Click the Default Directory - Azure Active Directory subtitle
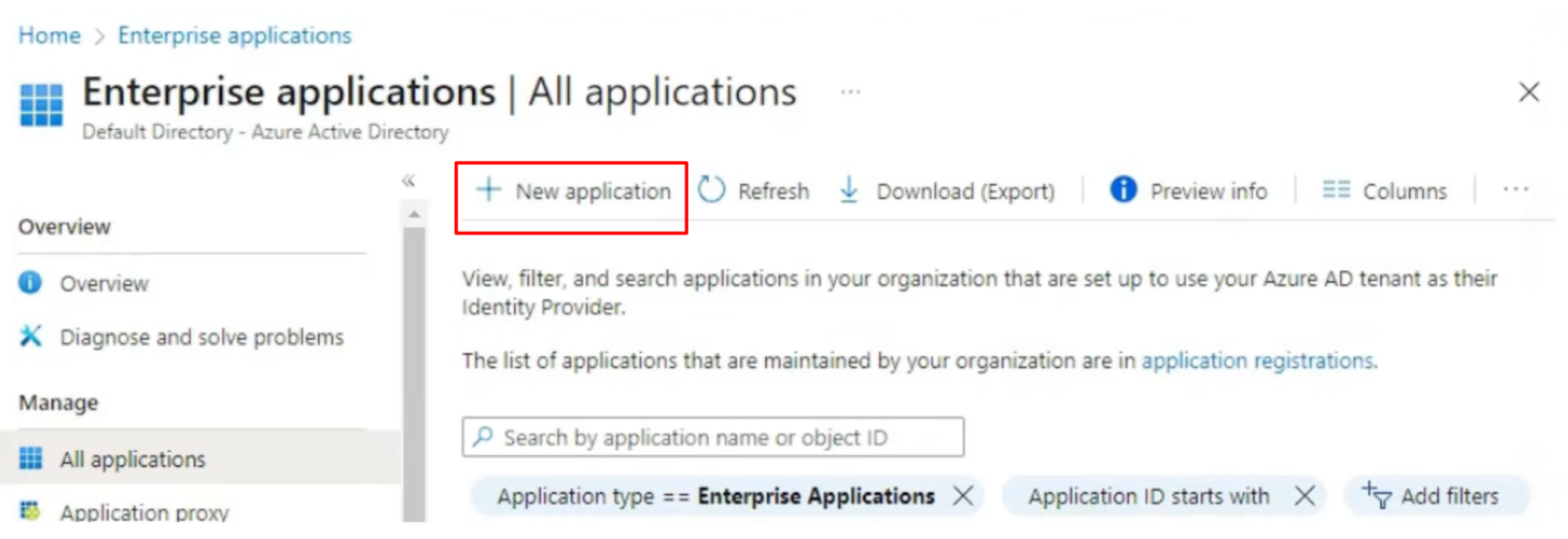The width and height of the screenshot is (1568, 539). [x=265, y=132]
